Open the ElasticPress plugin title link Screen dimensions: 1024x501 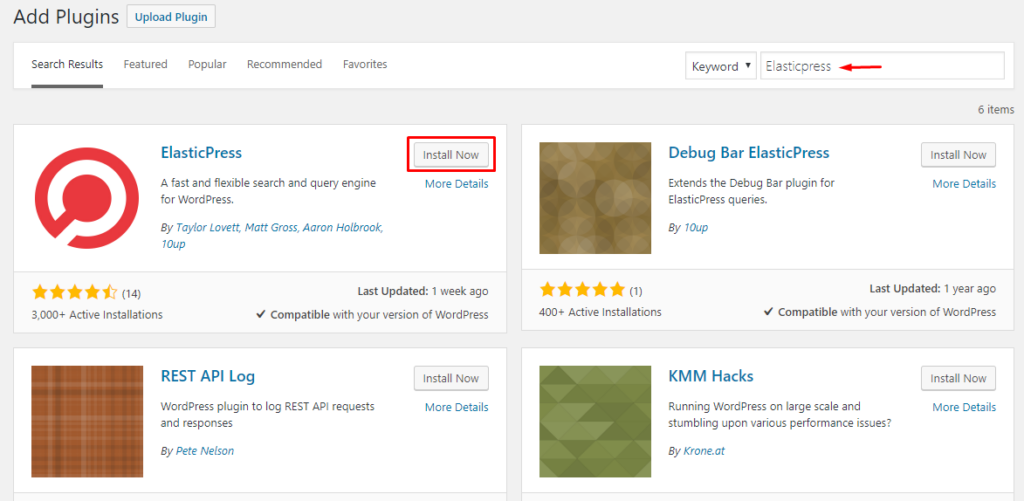click(x=201, y=153)
